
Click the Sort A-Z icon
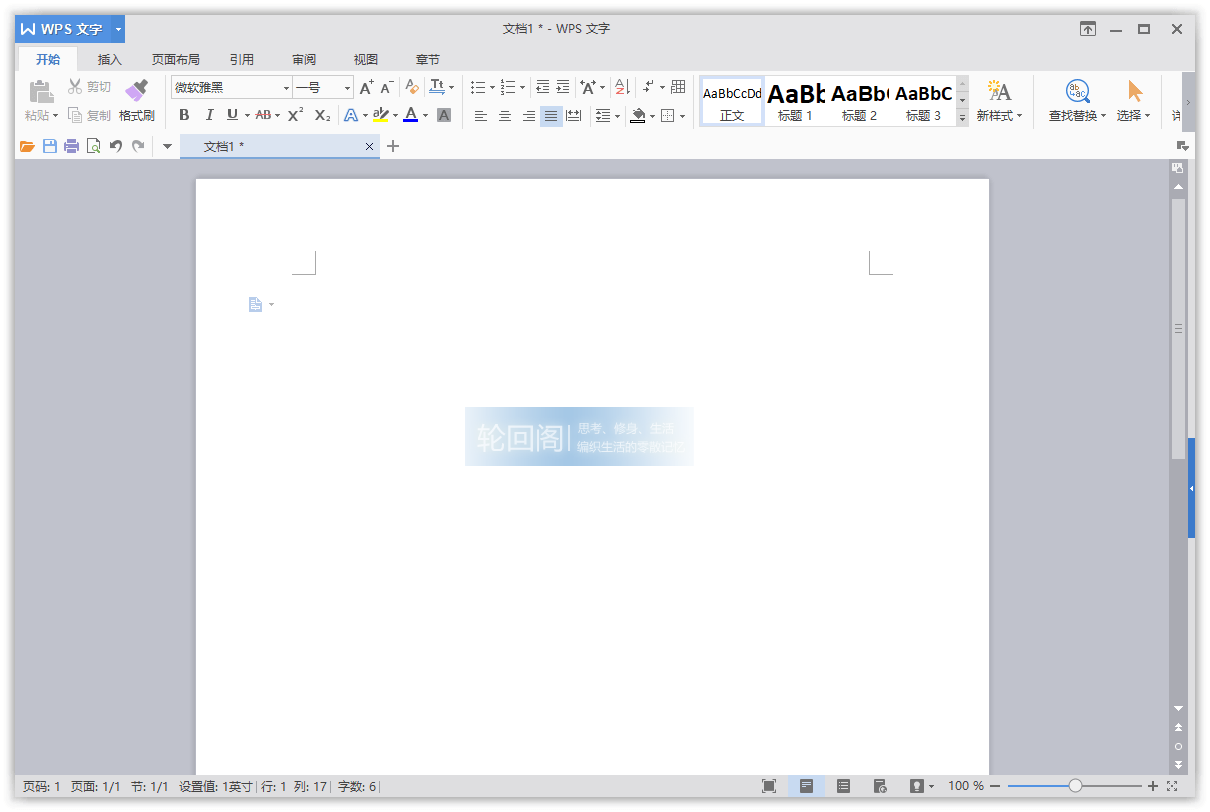click(621, 87)
